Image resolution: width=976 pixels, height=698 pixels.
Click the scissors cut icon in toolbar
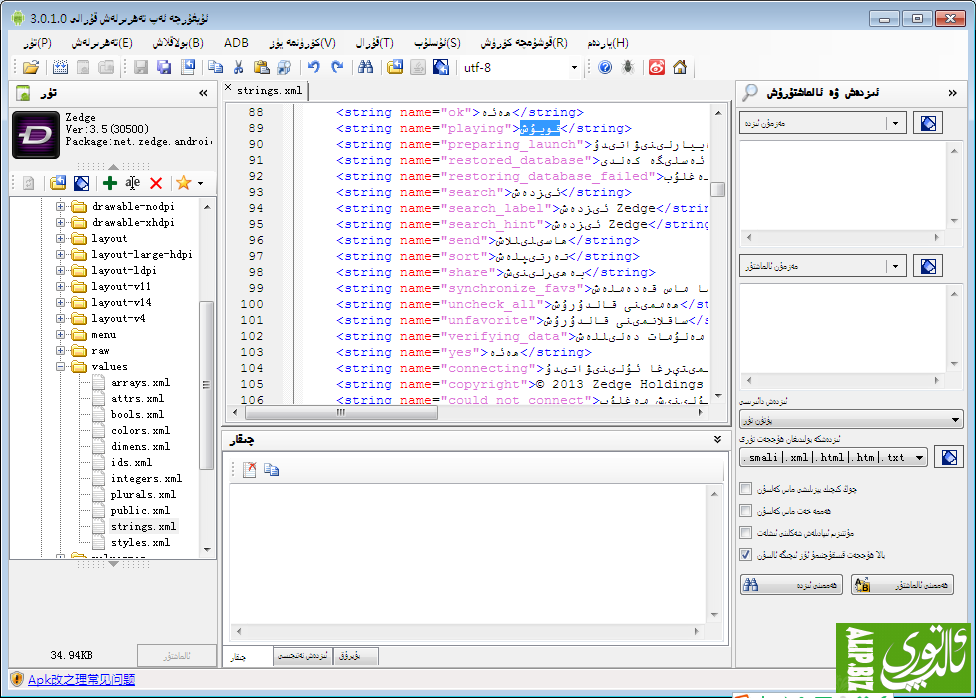tap(238, 68)
